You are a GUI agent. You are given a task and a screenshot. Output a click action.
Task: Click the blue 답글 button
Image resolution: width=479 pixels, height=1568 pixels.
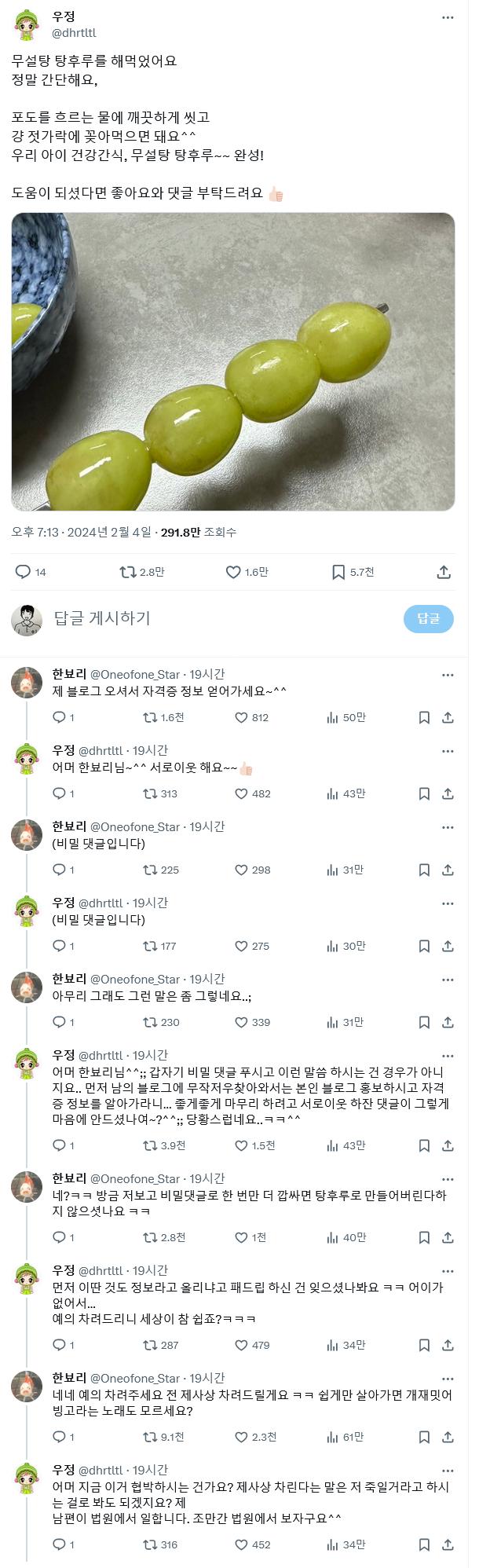coord(428,619)
